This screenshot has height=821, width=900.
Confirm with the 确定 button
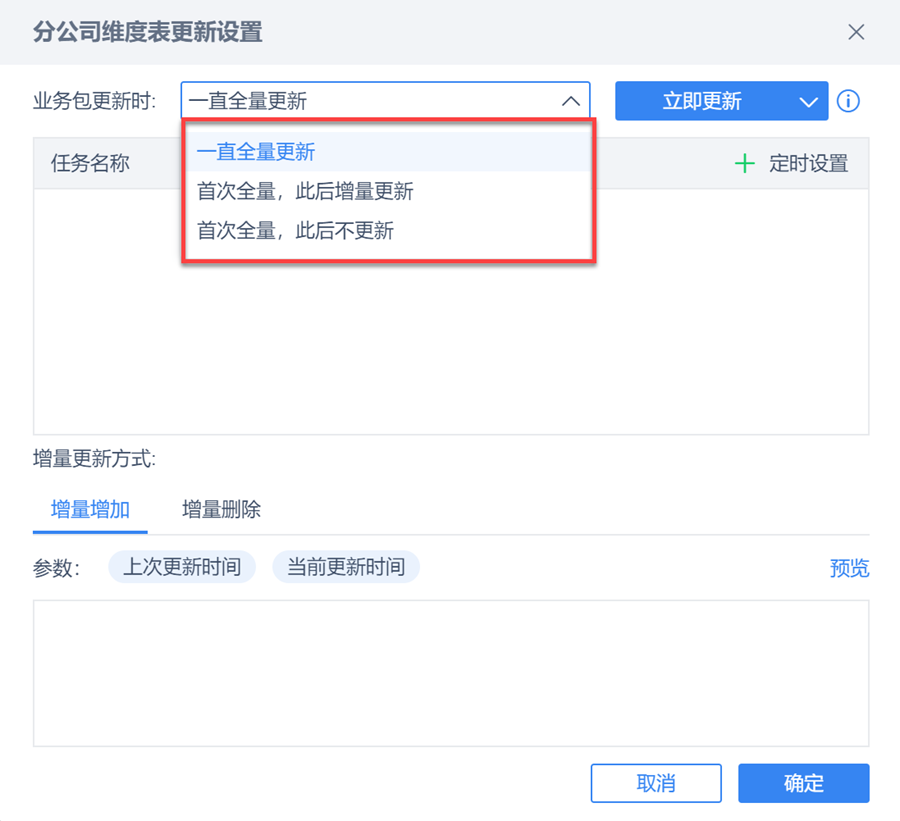(x=803, y=783)
